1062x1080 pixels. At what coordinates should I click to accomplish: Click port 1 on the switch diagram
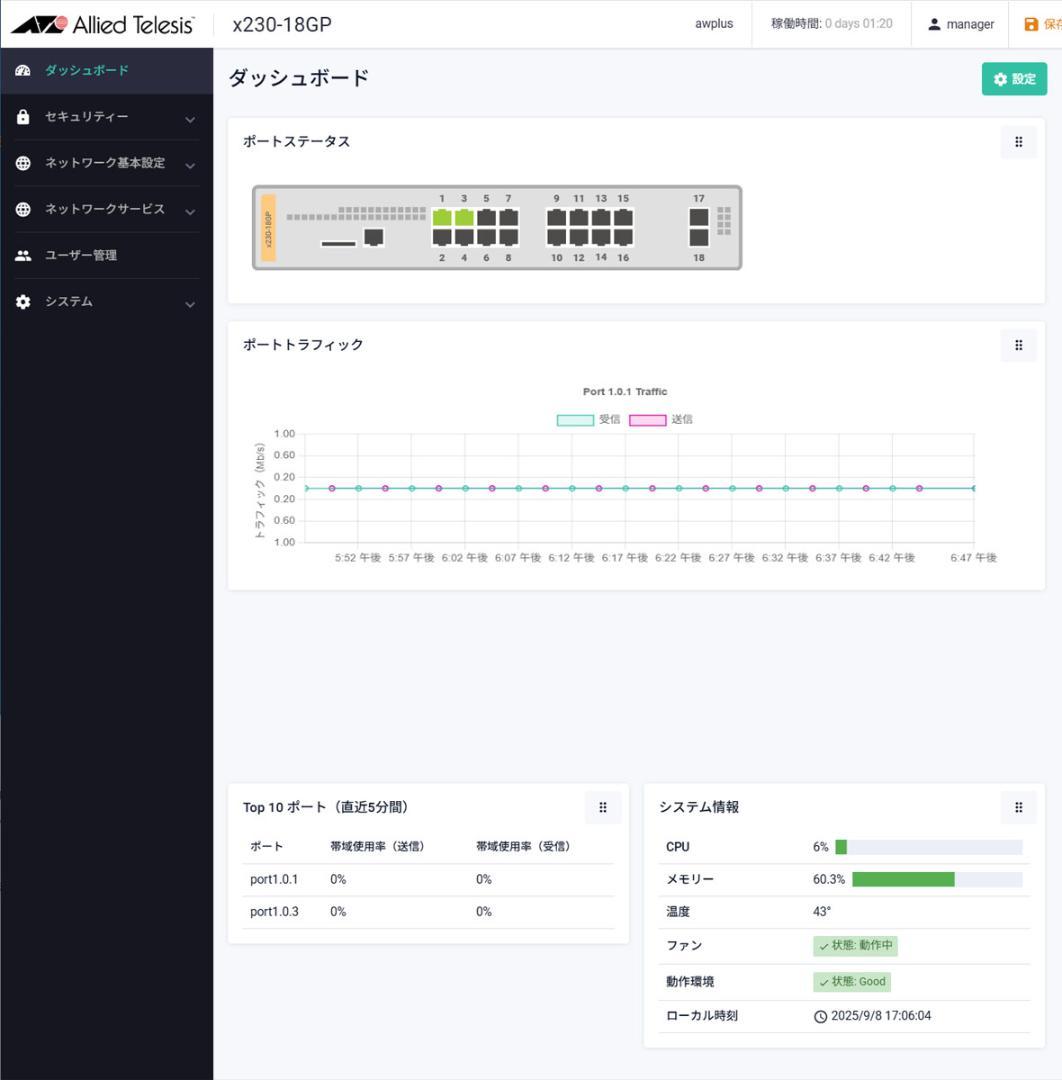pos(442,217)
